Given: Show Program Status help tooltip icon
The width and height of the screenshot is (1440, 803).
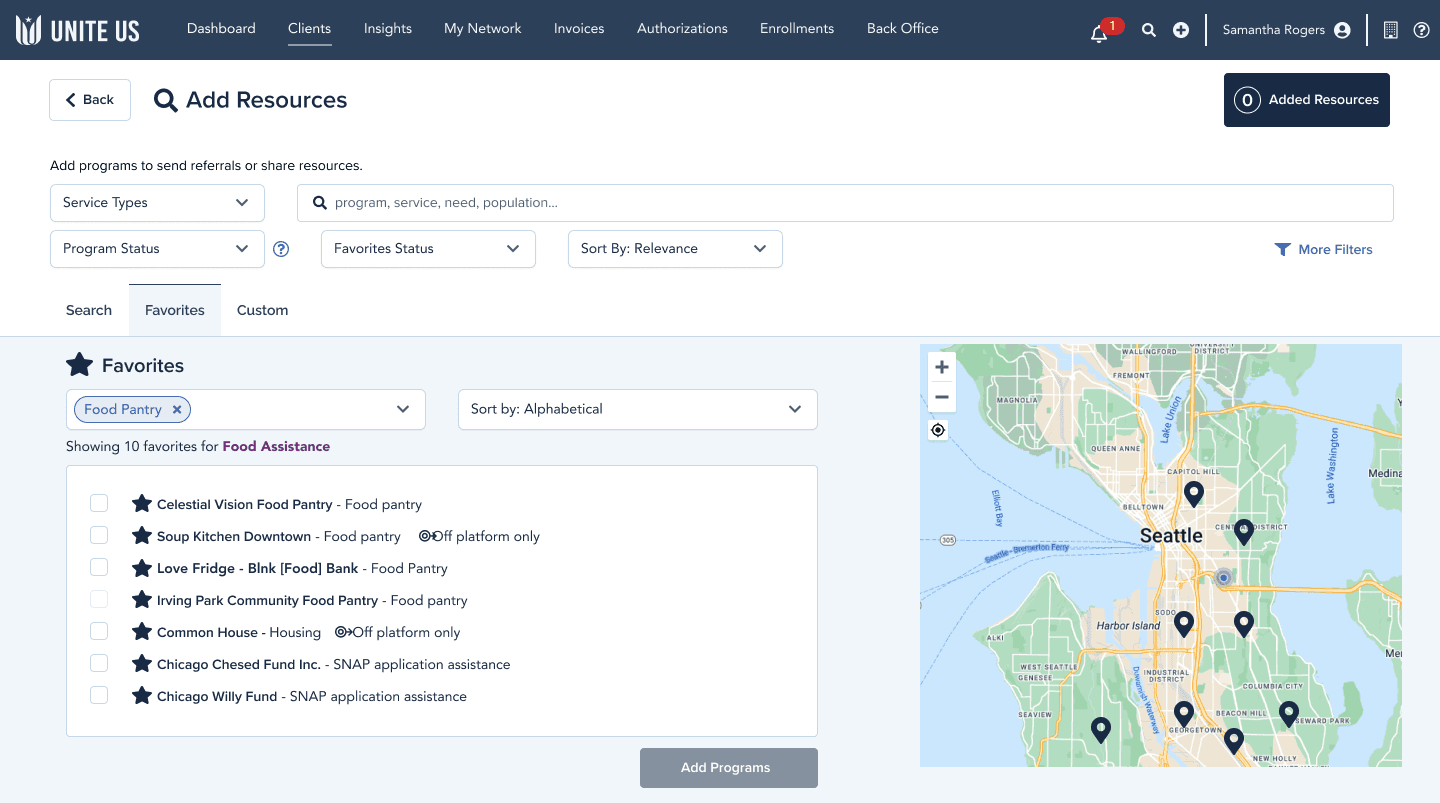Looking at the screenshot, I should pos(281,249).
